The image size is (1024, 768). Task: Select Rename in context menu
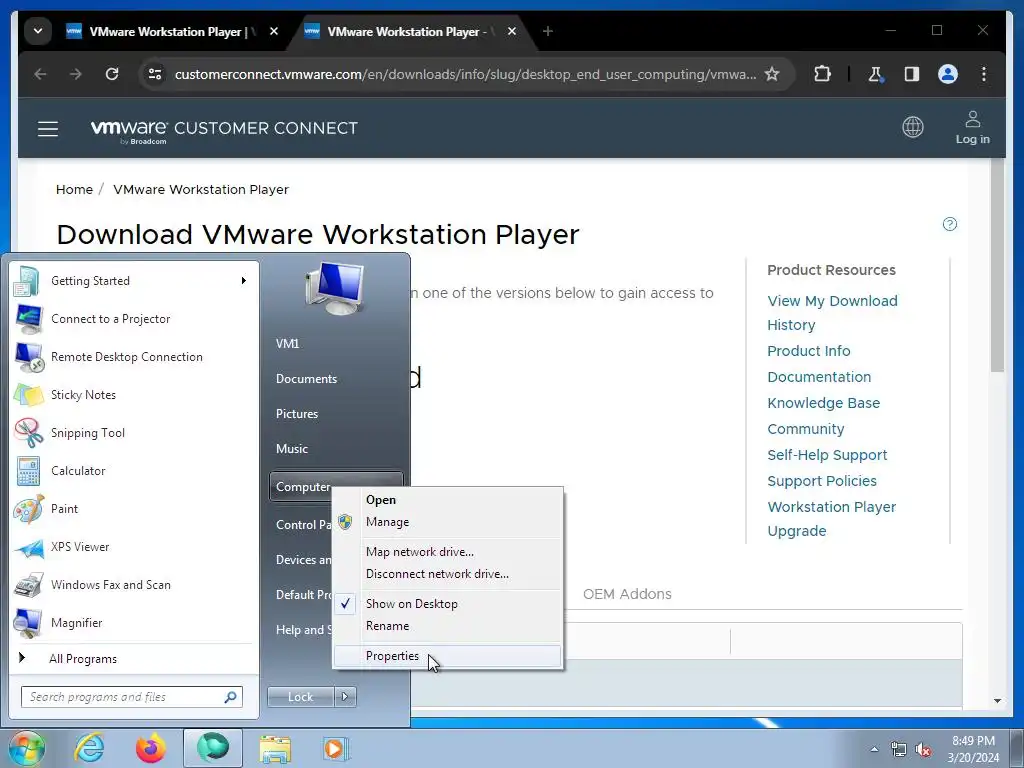pyautogui.click(x=447, y=626)
